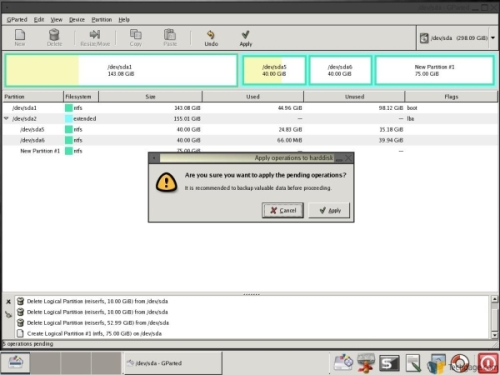Screen dimensions: 500x375
Task: Click the lifebuoy help icon in the taskbar
Action: [x=459, y=363]
